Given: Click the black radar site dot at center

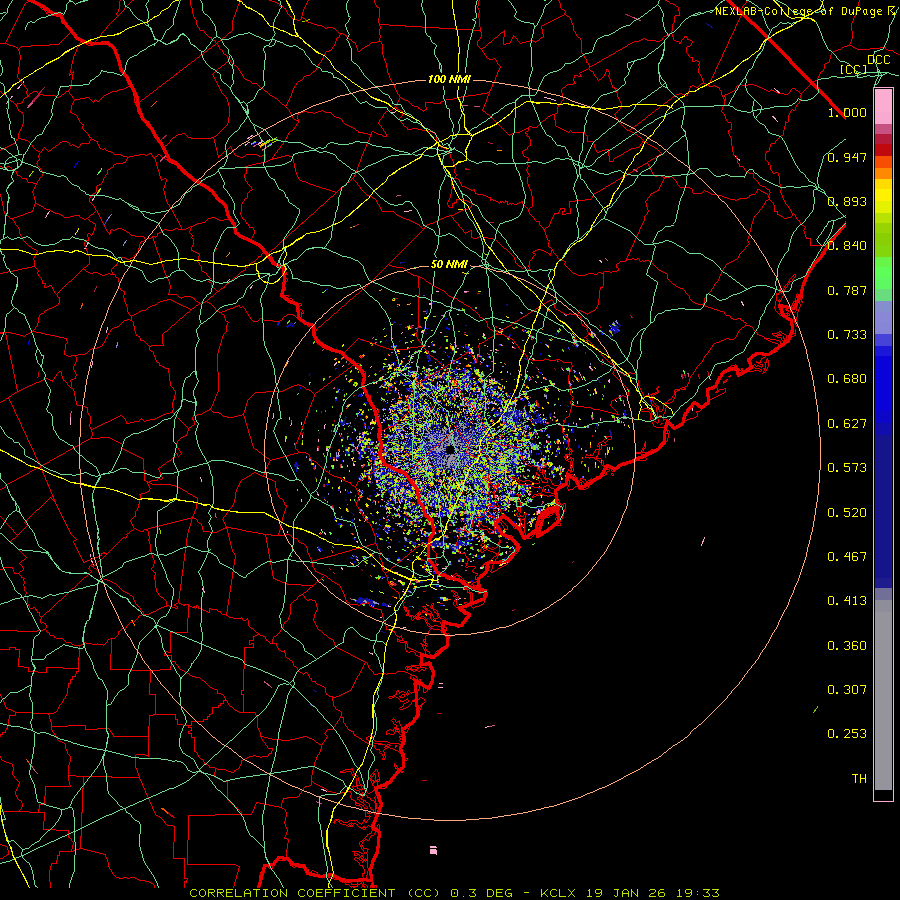Looking at the screenshot, I should pos(450,449).
